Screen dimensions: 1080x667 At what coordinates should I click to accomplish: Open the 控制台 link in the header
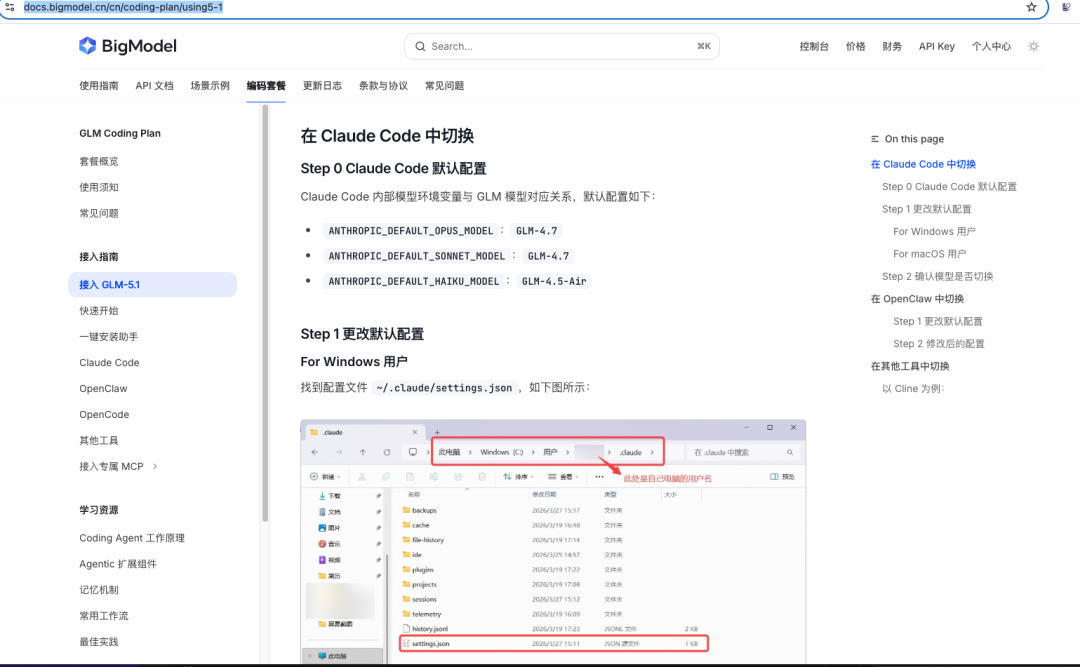click(813, 46)
